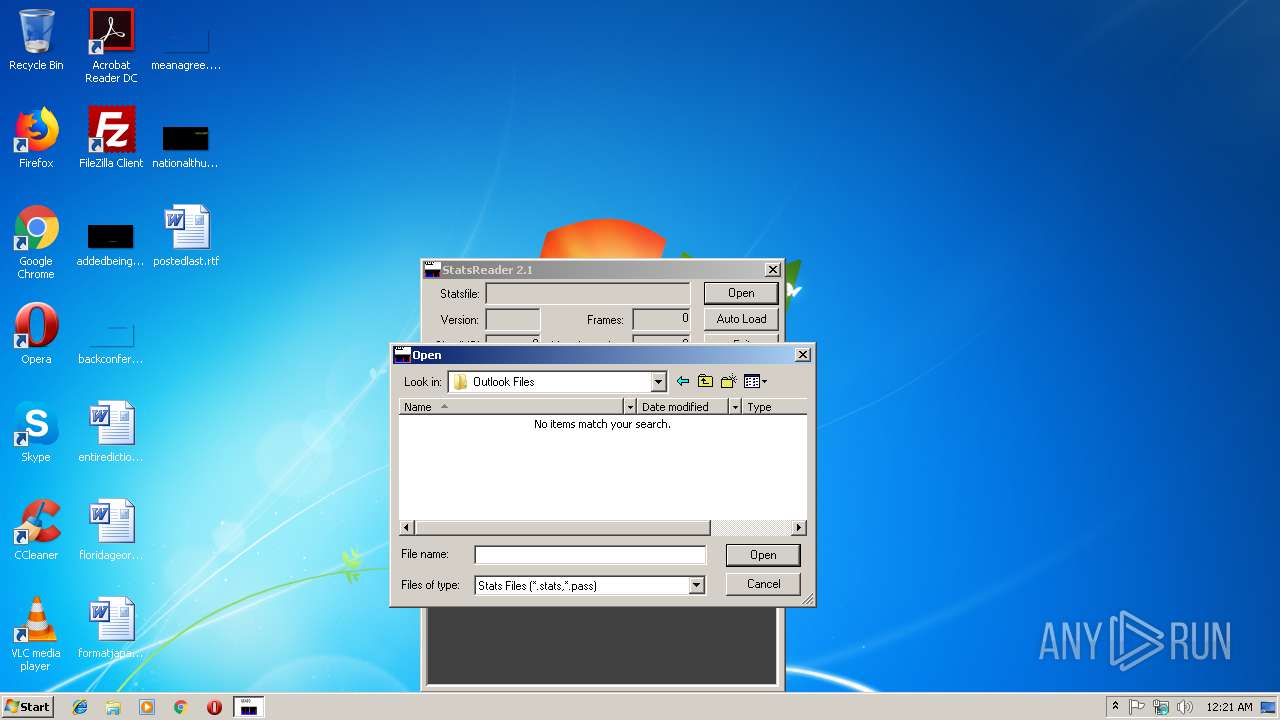Select Firefox desktop shortcut
Screen dimensions: 1280x720
pyautogui.click(x=36, y=138)
